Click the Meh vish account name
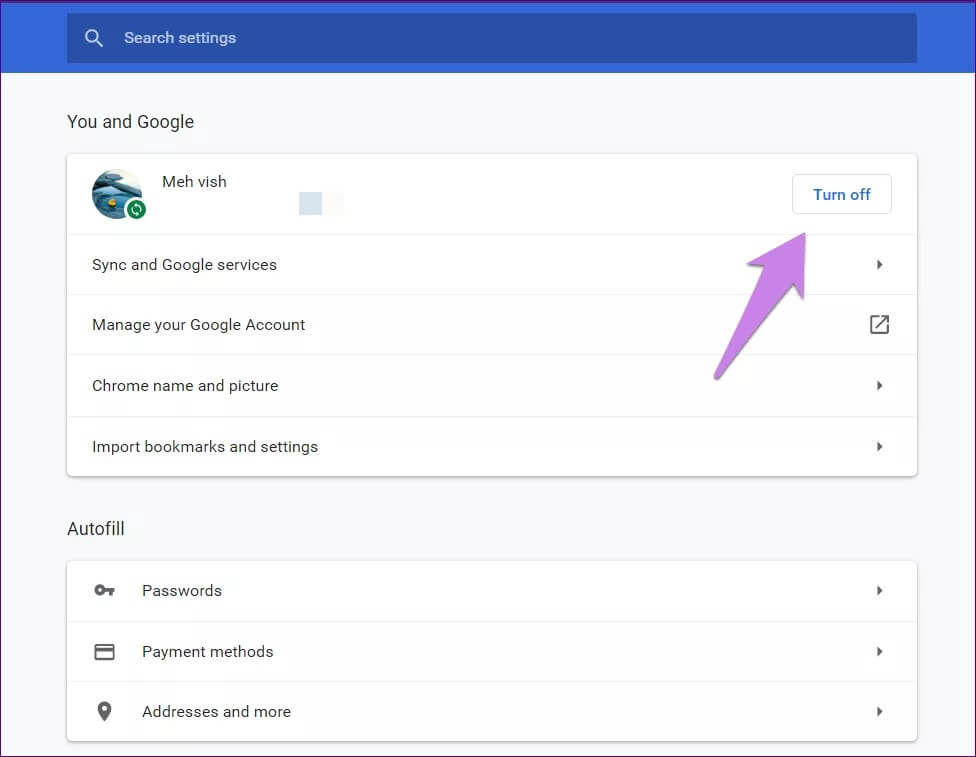Image resolution: width=976 pixels, height=757 pixels. [194, 182]
